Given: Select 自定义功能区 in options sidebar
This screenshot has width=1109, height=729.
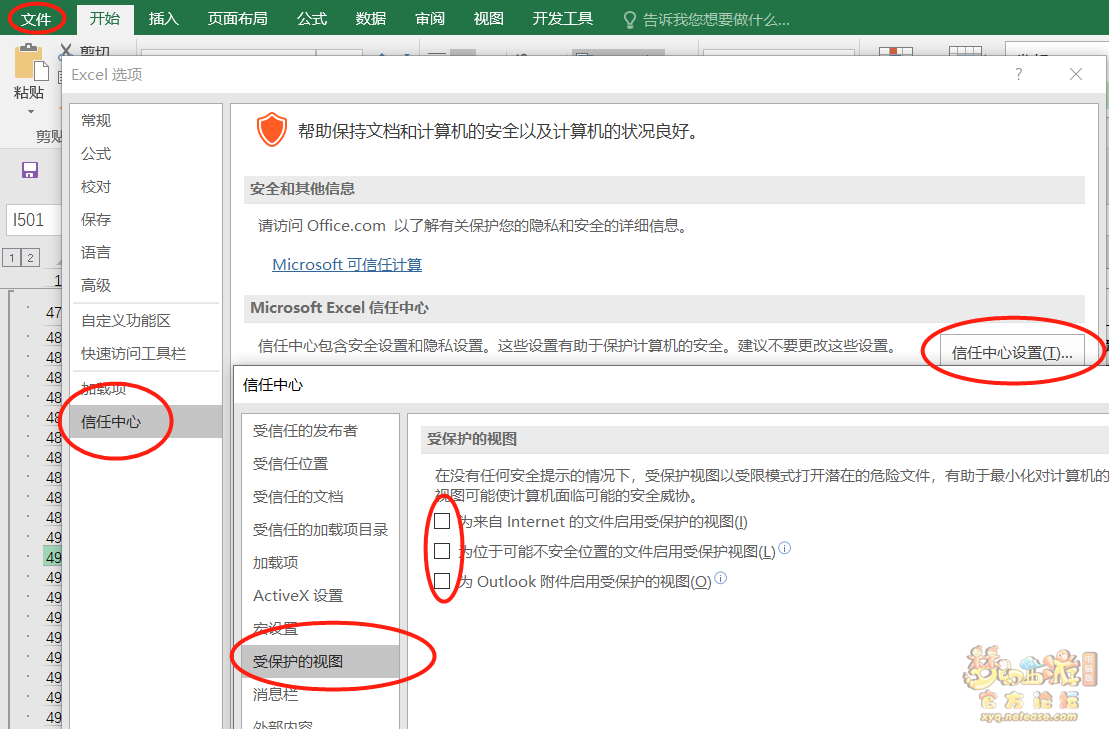Looking at the screenshot, I should (146, 321).
